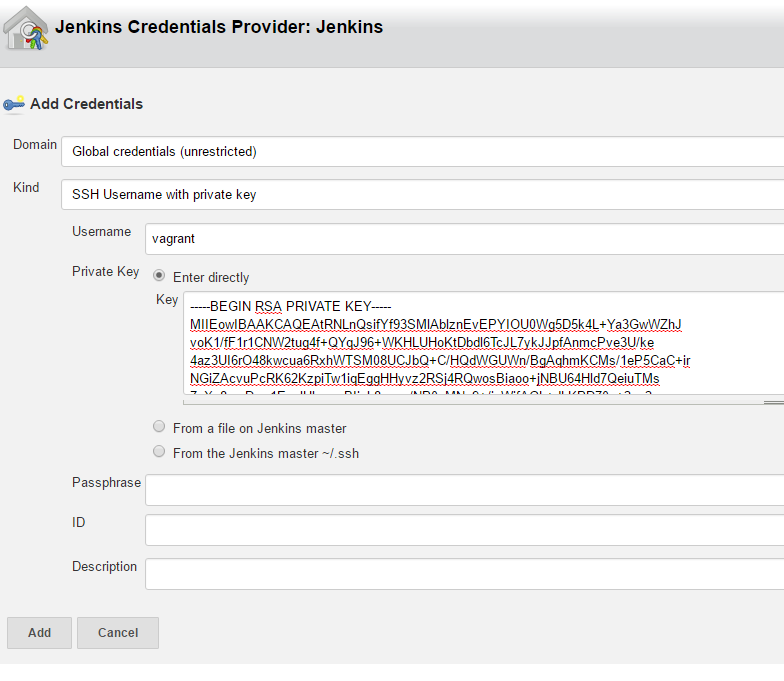This screenshot has height=681, width=784.
Task: Click the BEGIN RSA PRIVATE KEY line
Action: [x=290, y=306]
